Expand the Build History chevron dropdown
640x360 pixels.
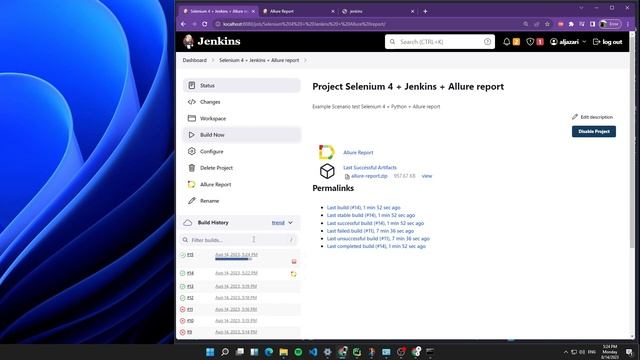(291, 223)
